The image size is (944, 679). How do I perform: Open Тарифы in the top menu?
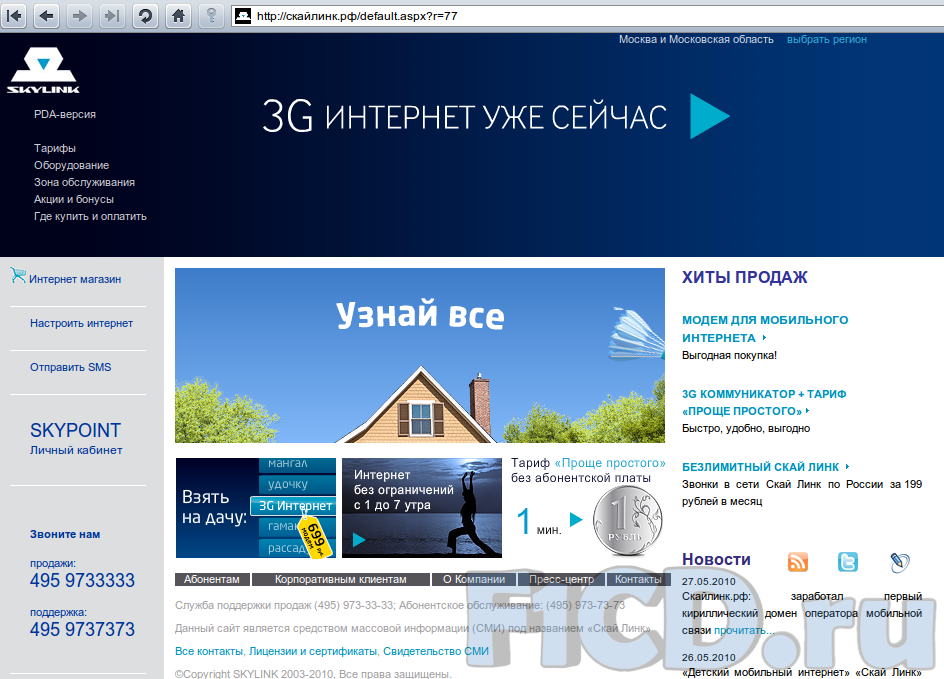pyautogui.click(x=55, y=148)
